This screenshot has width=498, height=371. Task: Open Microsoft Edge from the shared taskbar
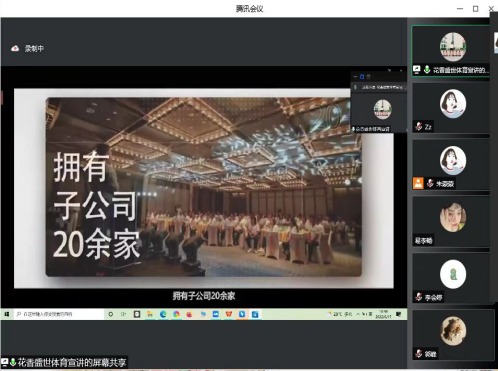163,314
